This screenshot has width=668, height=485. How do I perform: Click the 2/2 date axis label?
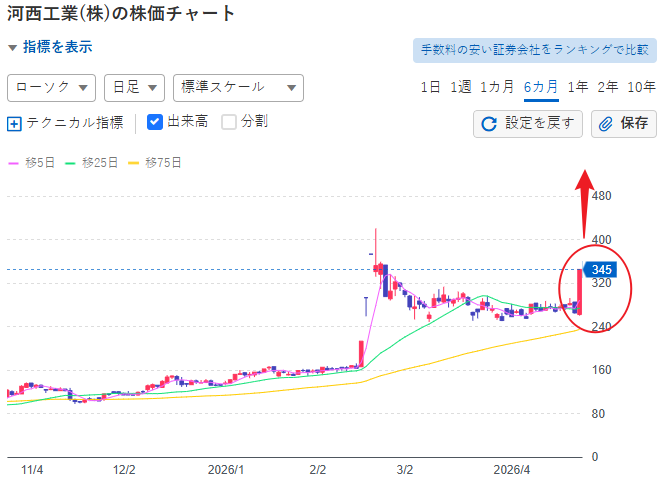point(318,470)
